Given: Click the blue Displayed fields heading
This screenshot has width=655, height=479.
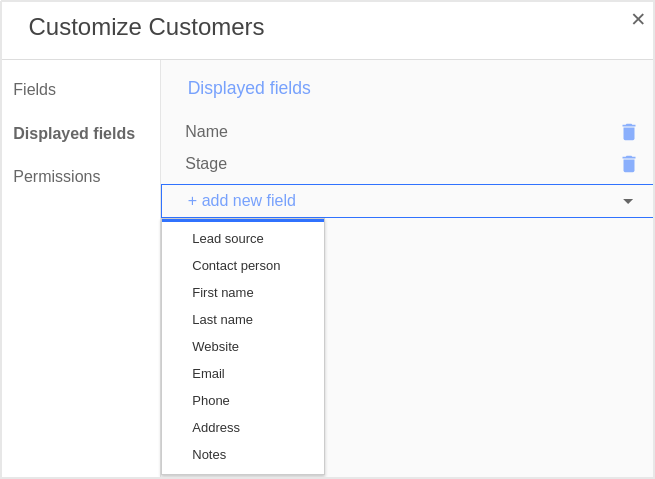Looking at the screenshot, I should (249, 88).
